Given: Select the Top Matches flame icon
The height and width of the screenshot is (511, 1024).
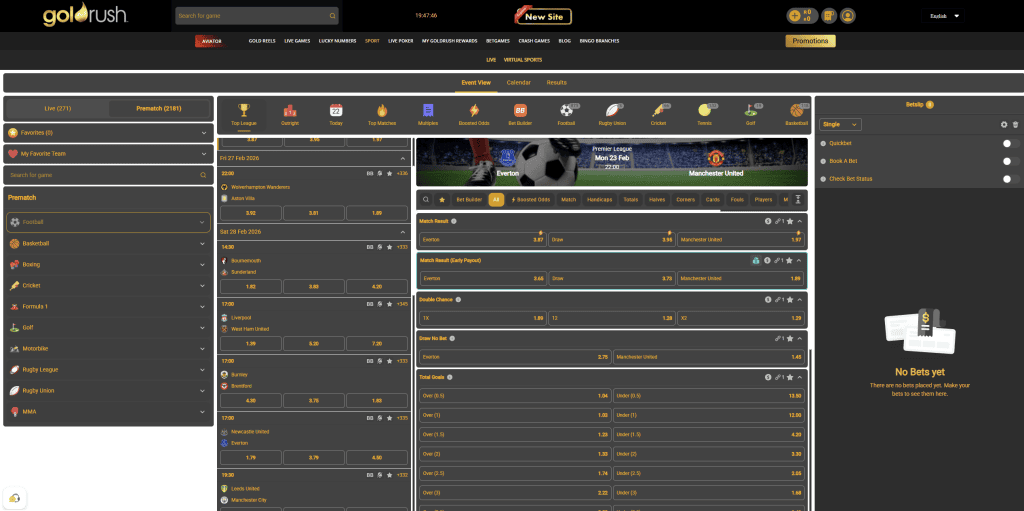Looking at the screenshot, I should (x=382, y=110).
